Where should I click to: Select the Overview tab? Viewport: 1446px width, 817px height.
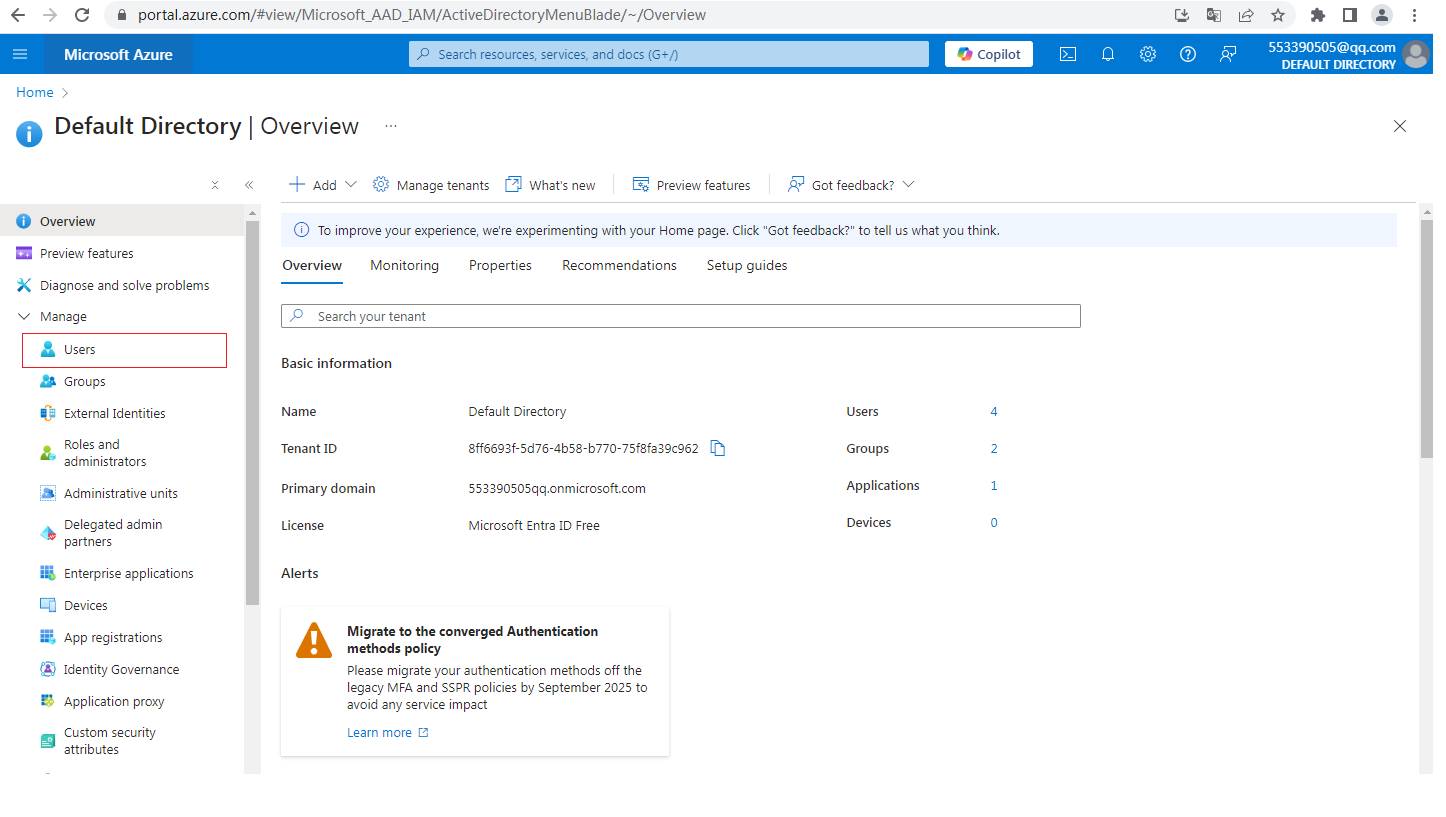coord(312,265)
